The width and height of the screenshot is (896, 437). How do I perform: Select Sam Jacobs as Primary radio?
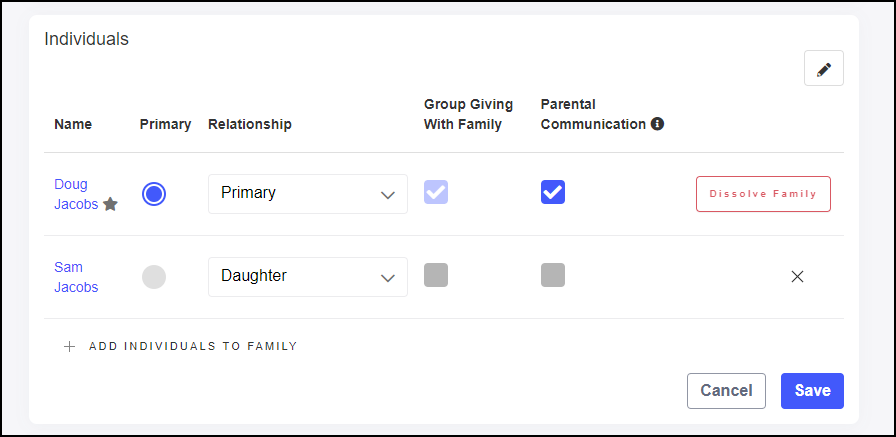pos(154,277)
